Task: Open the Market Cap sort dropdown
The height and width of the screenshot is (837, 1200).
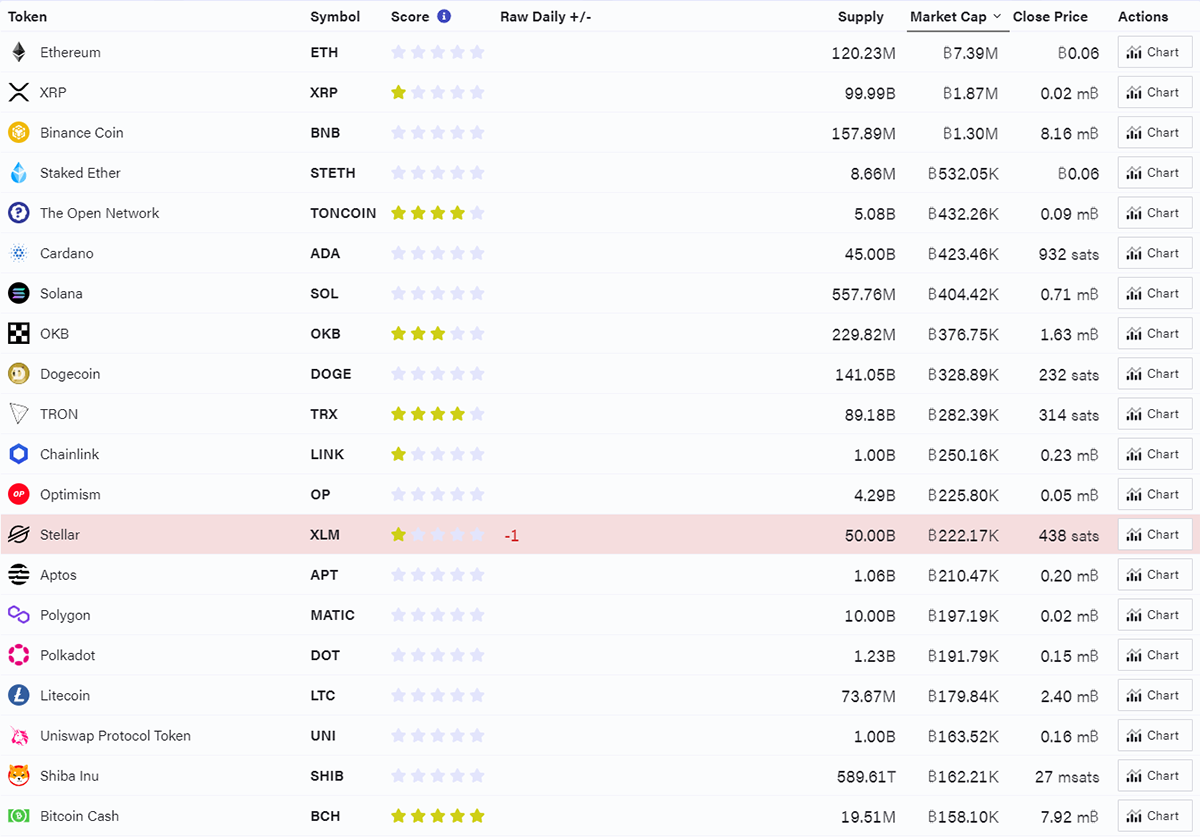Action: pos(957,16)
